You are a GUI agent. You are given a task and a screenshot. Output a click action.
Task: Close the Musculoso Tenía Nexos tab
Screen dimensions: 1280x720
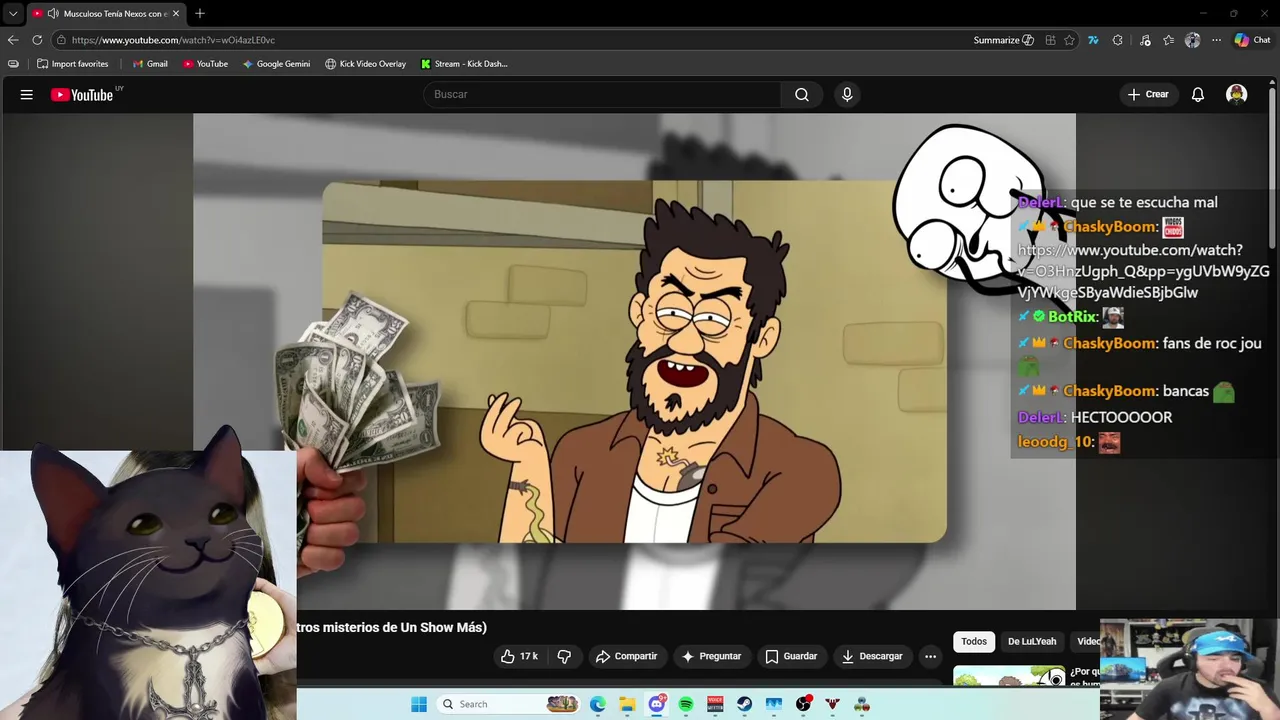(x=176, y=14)
